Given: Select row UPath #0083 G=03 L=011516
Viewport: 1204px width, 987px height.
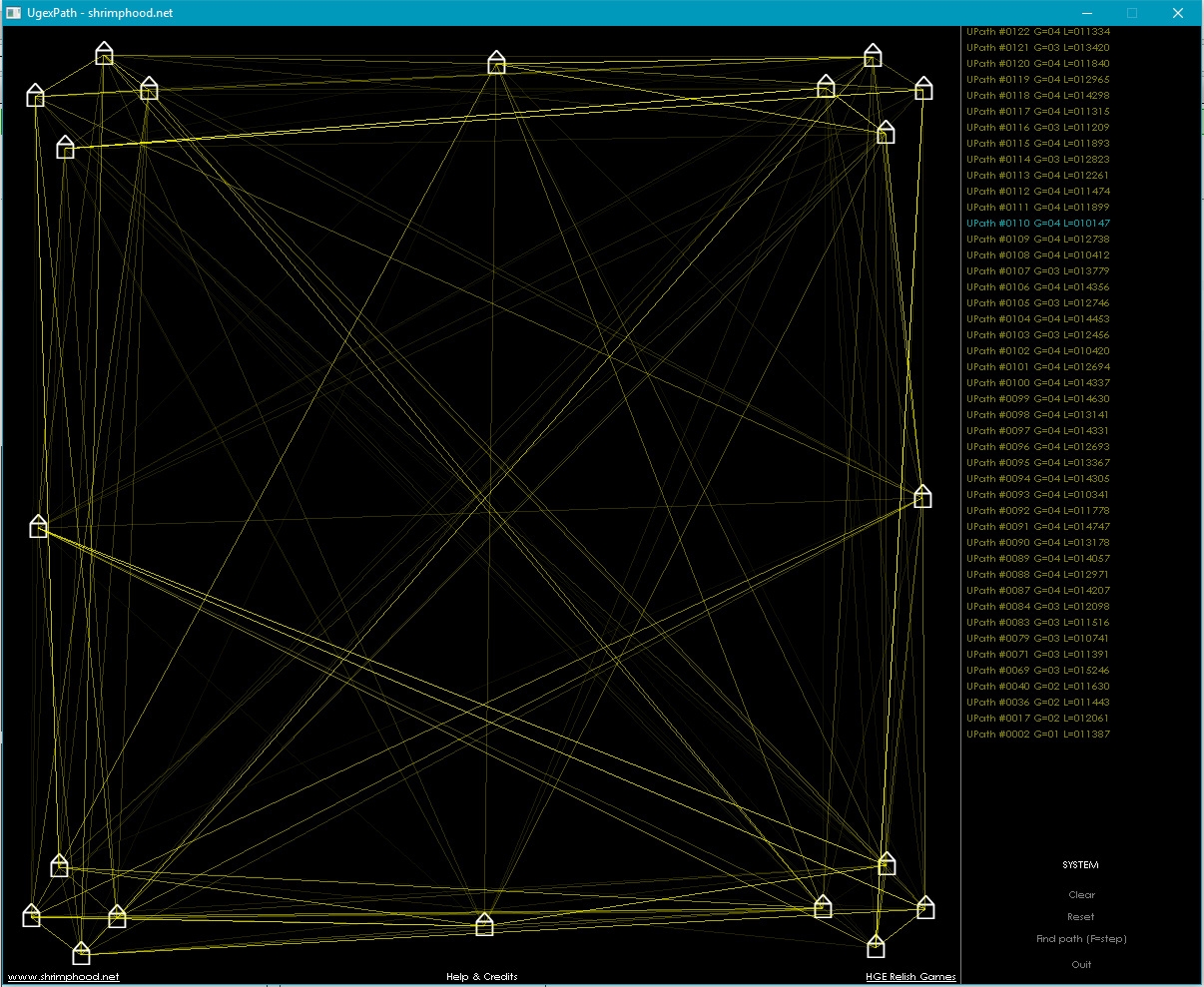Looking at the screenshot, I should 1038,623.
